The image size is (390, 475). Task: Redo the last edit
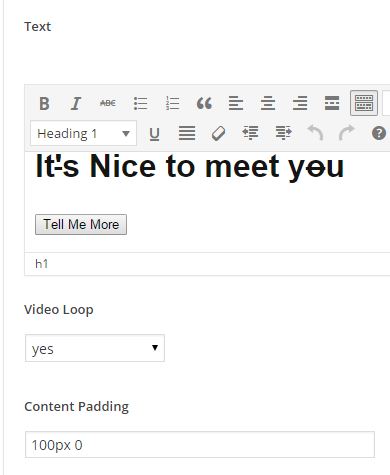[x=347, y=133]
